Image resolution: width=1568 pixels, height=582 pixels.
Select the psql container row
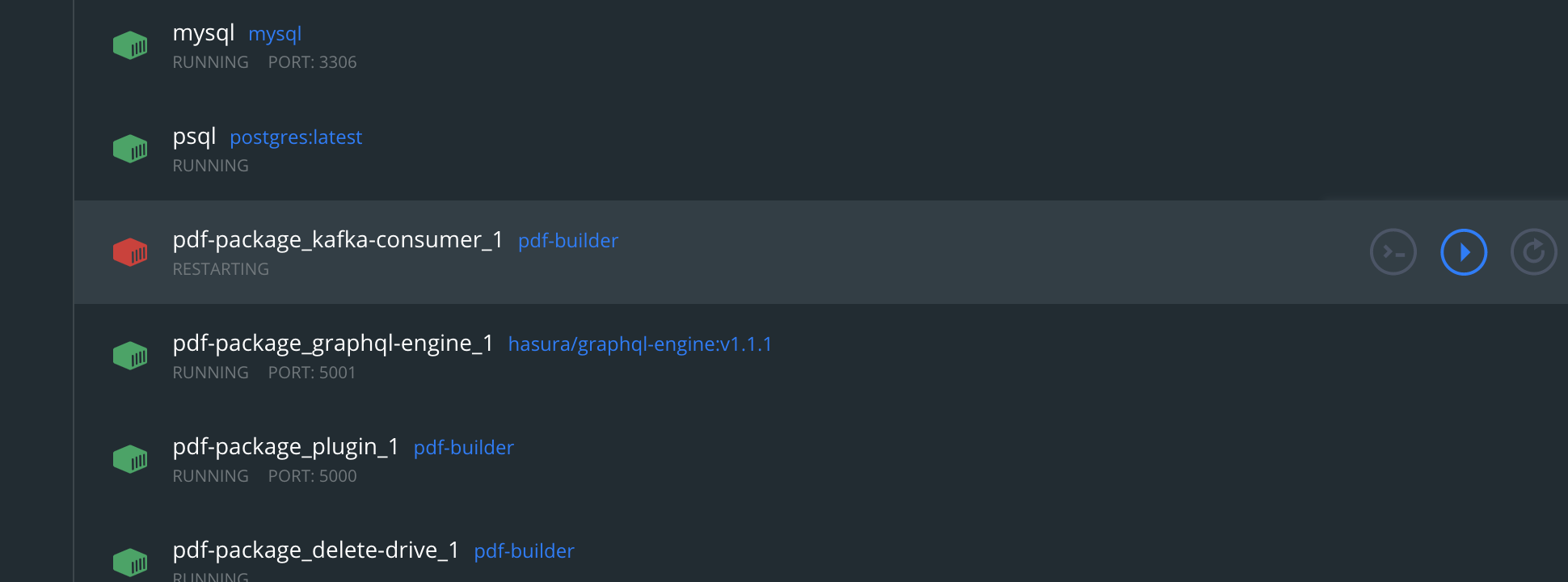click(x=820, y=149)
